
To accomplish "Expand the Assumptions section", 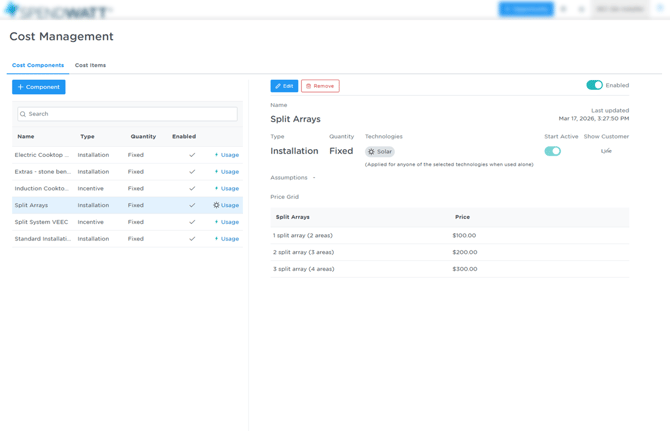I will pyautogui.click(x=292, y=178).
